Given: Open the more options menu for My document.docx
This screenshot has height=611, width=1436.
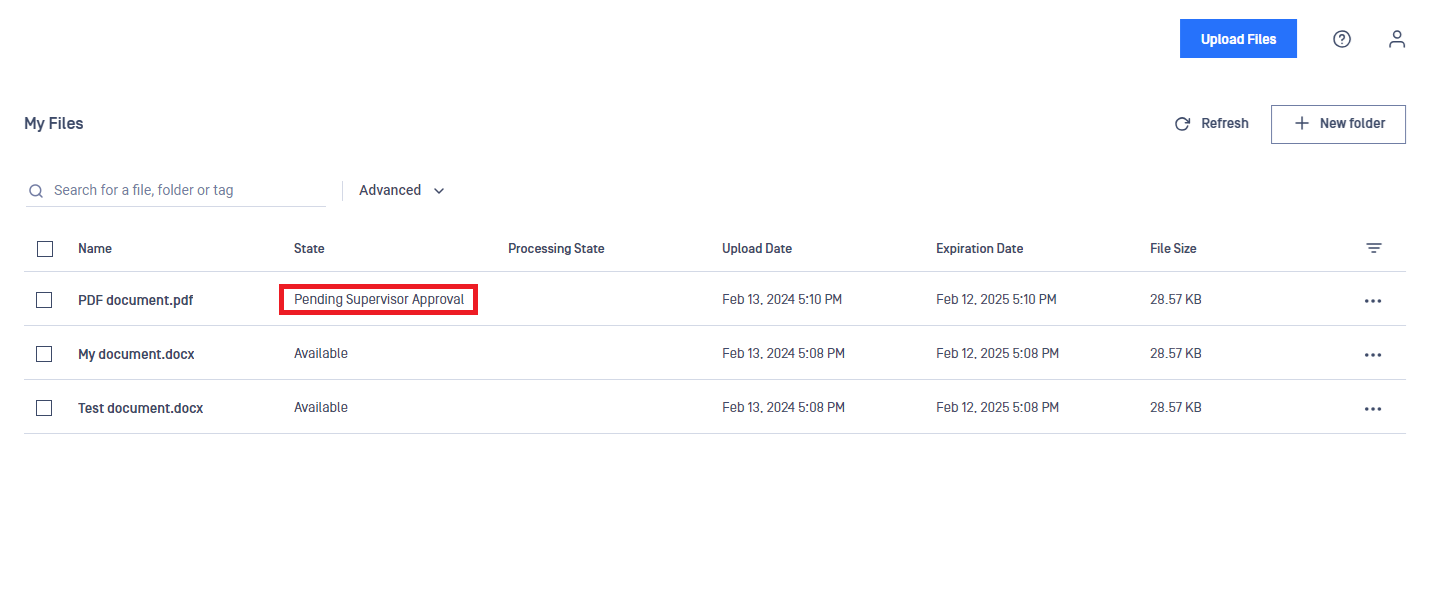Looking at the screenshot, I should click(x=1373, y=355).
